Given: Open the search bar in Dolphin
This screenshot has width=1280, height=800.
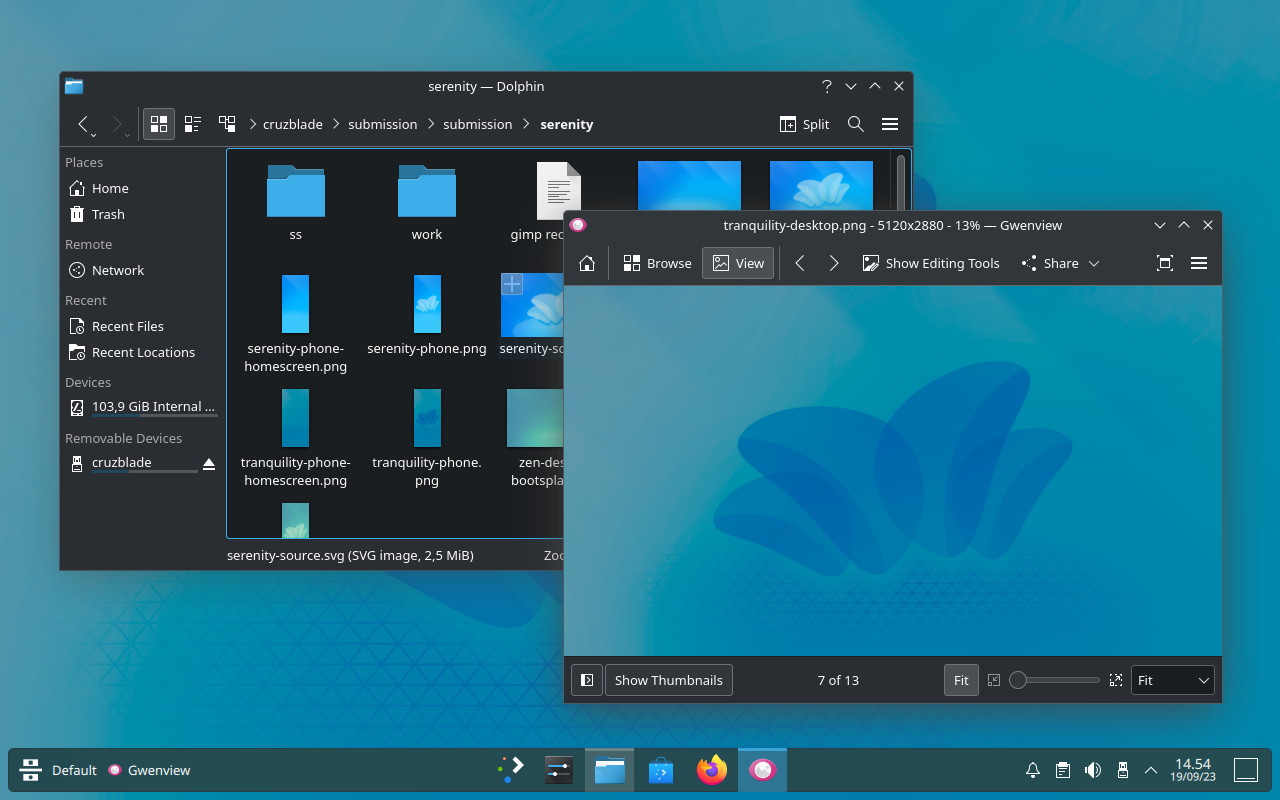Looking at the screenshot, I should coord(855,124).
